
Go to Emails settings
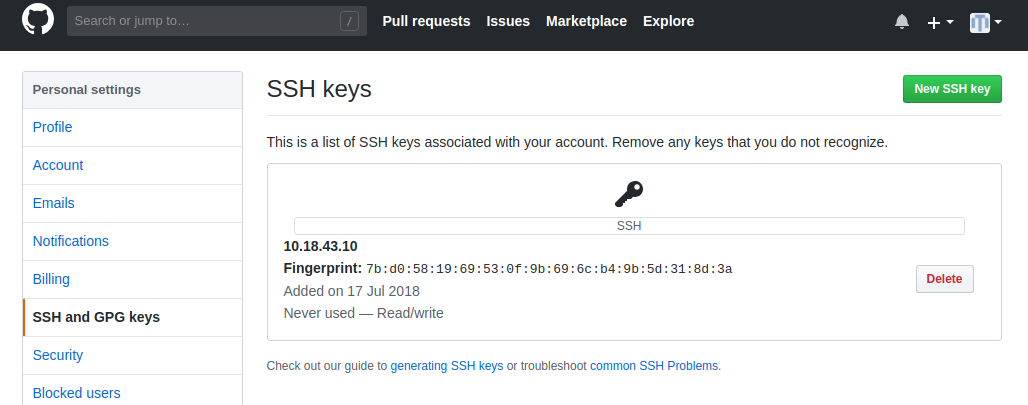[132, 203]
